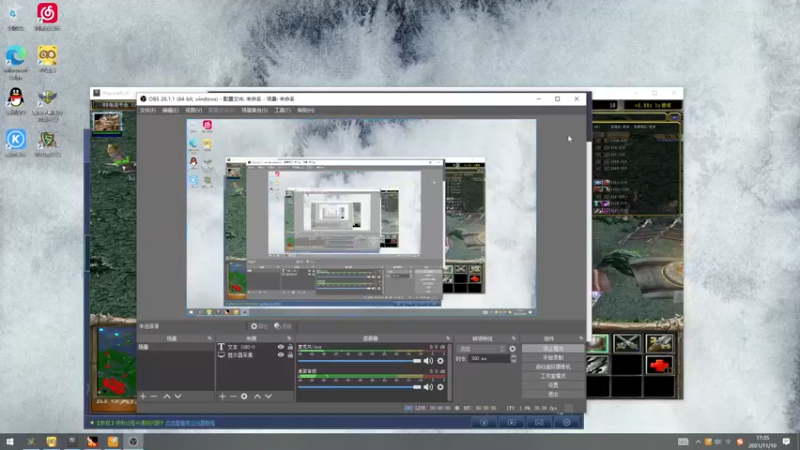
Task: Switch to OBS via its taskbar icon
Action: tap(133, 442)
